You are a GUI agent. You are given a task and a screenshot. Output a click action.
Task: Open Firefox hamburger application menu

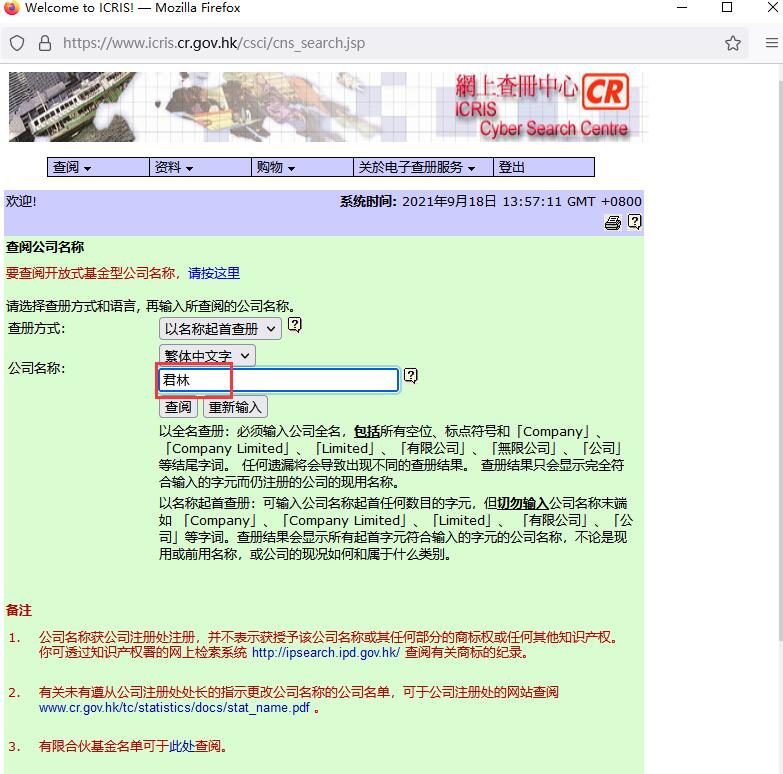pyautogui.click(x=771, y=43)
